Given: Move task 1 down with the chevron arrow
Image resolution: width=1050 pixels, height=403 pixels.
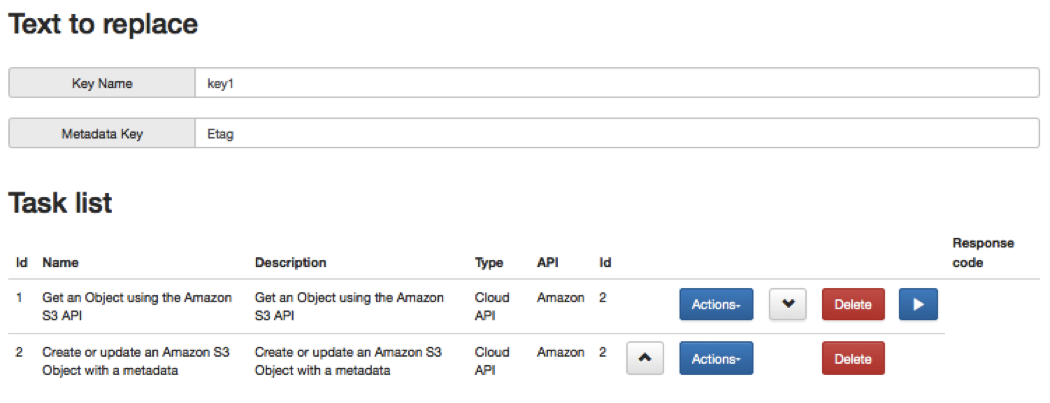Looking at the screenshot, I should tap(788, 305).
